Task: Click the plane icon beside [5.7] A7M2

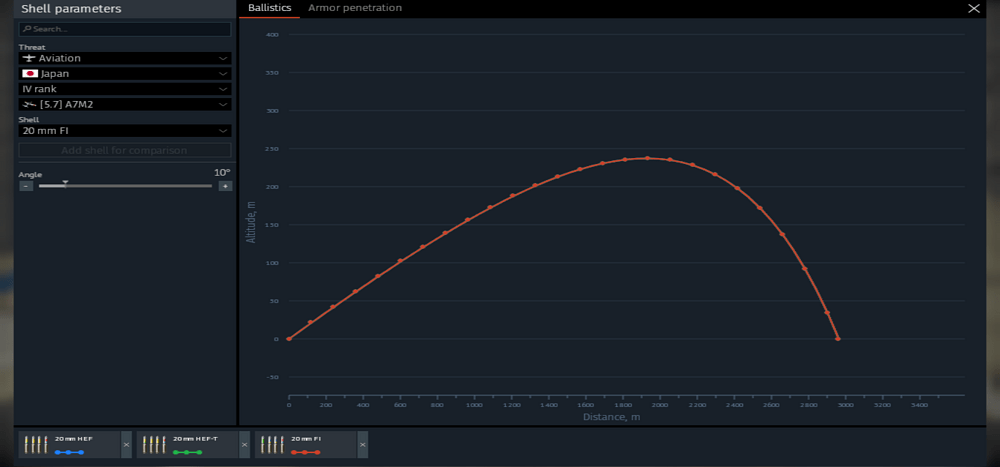Action: (29, 104)
